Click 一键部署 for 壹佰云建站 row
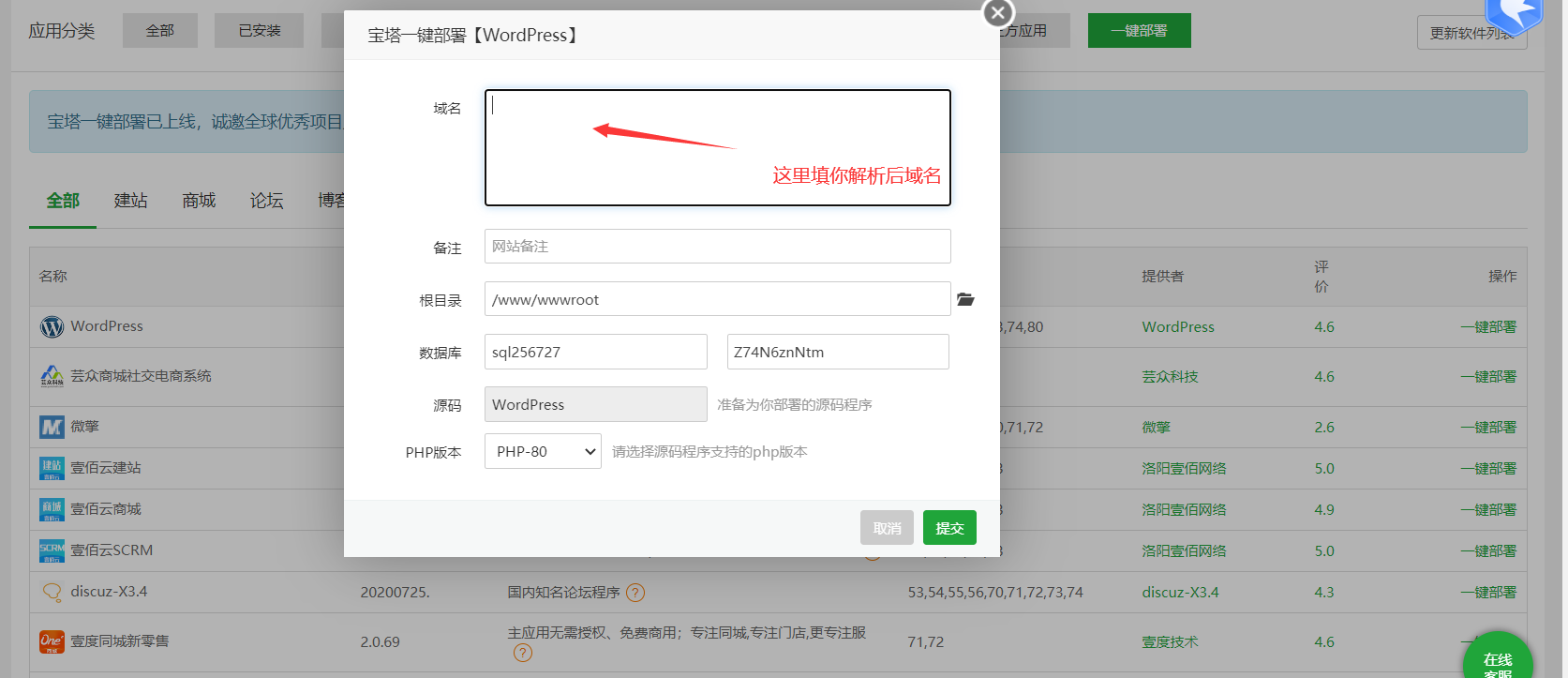The width and height of the screenshot is (1568, 678). [1488, 469]
